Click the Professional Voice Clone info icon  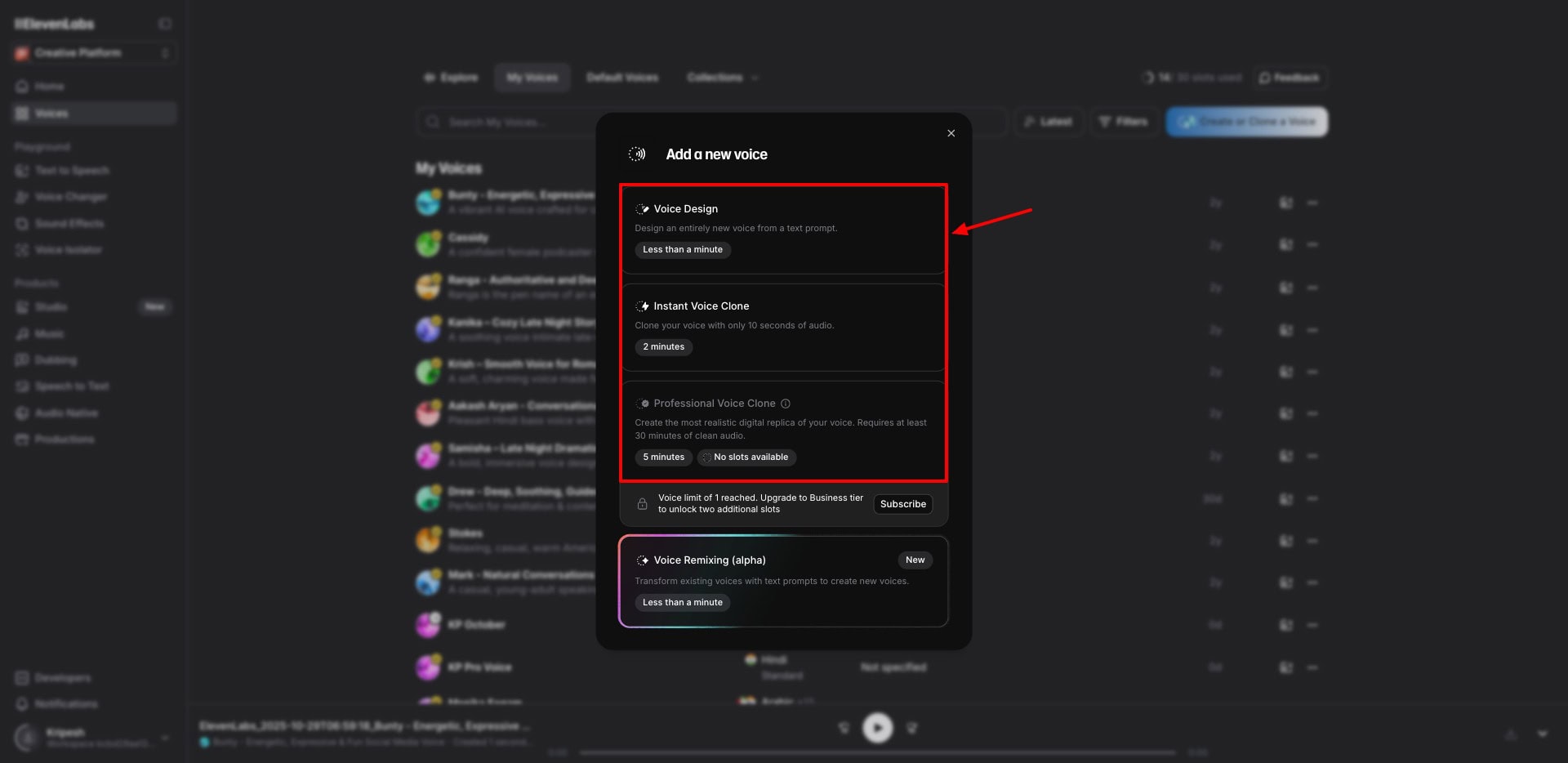click(x=786, y=404)
